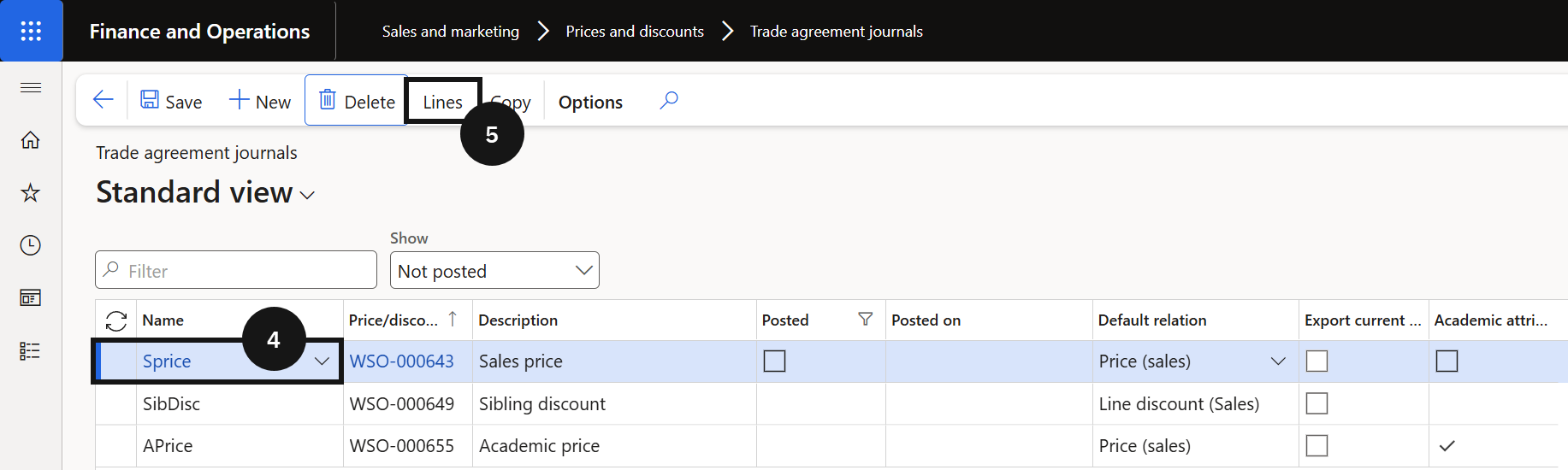Viewport: 1568px width, 470px height.
Task: Click journal number WSO-000649
Action: pyautogui.click(x=401, y=403)
